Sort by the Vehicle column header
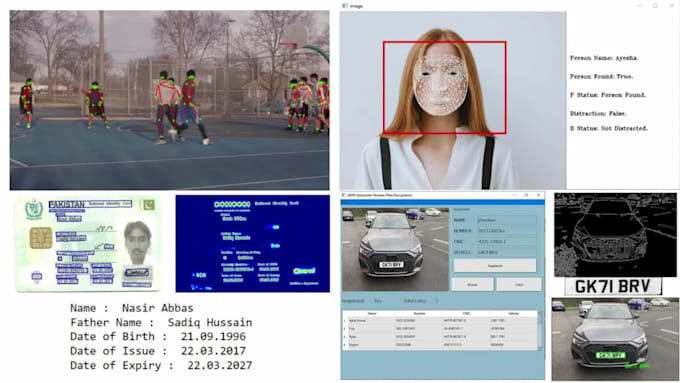Screen dimensions: 680x383 [513, 313]
